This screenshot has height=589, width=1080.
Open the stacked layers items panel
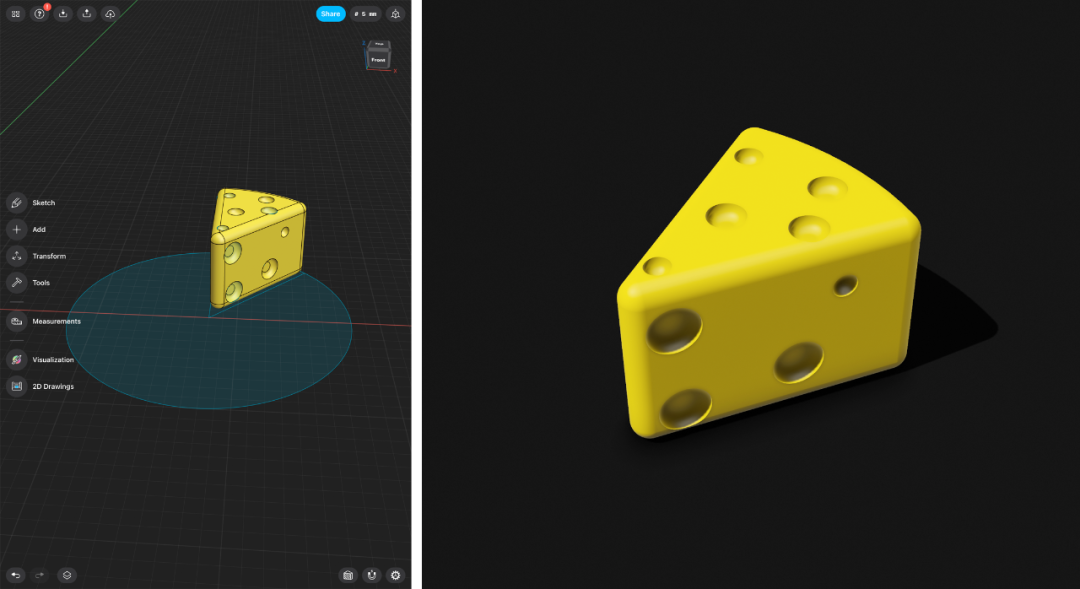pos(67,575)
